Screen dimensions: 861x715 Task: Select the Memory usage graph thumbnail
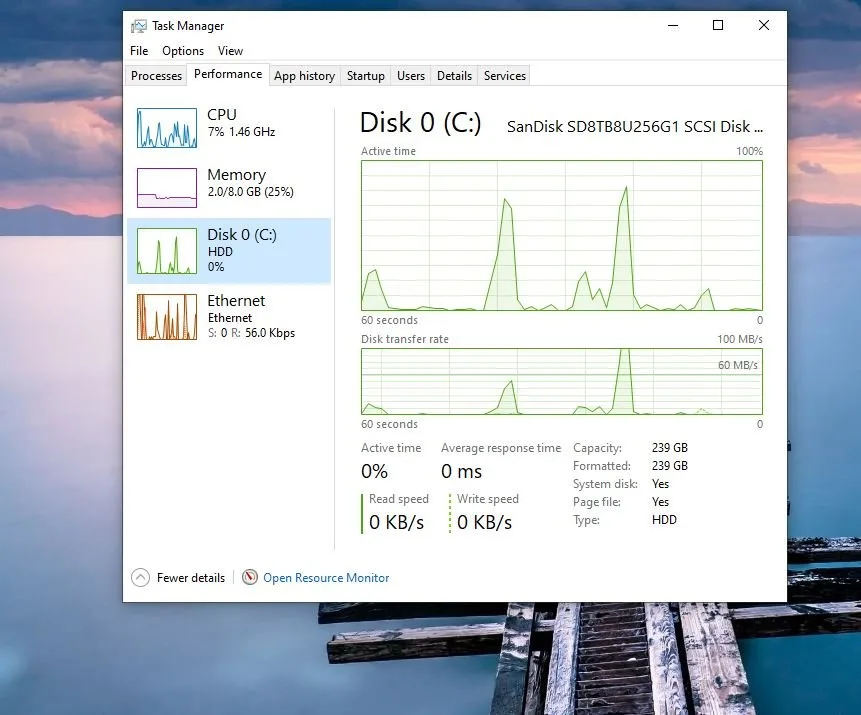(166, 187)
